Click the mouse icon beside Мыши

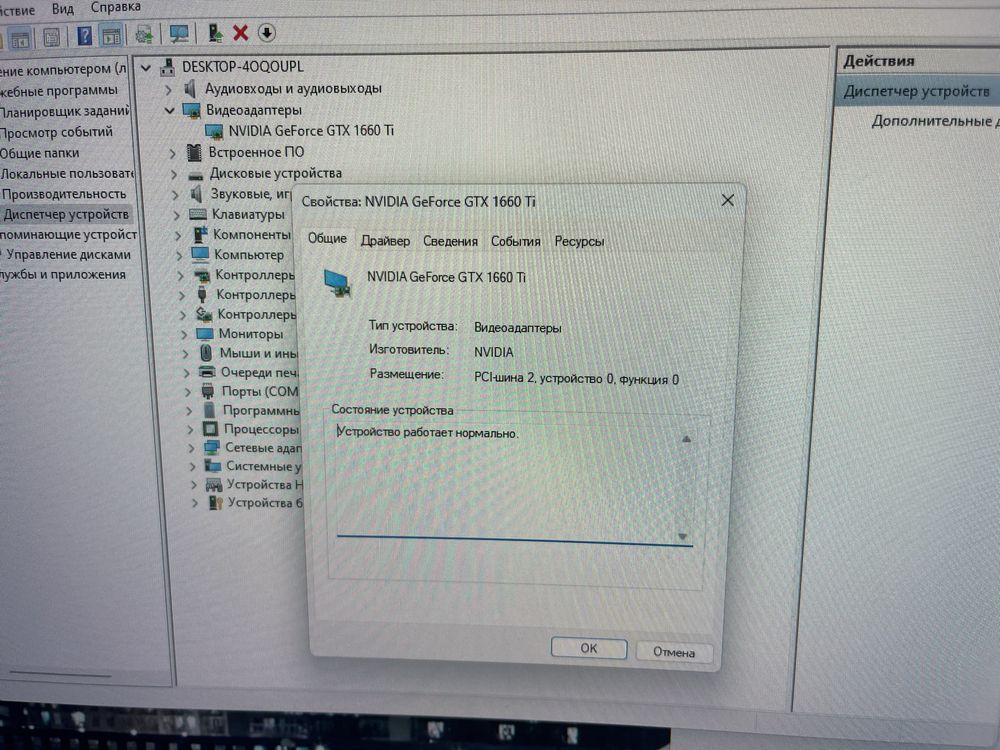[206, 353]
